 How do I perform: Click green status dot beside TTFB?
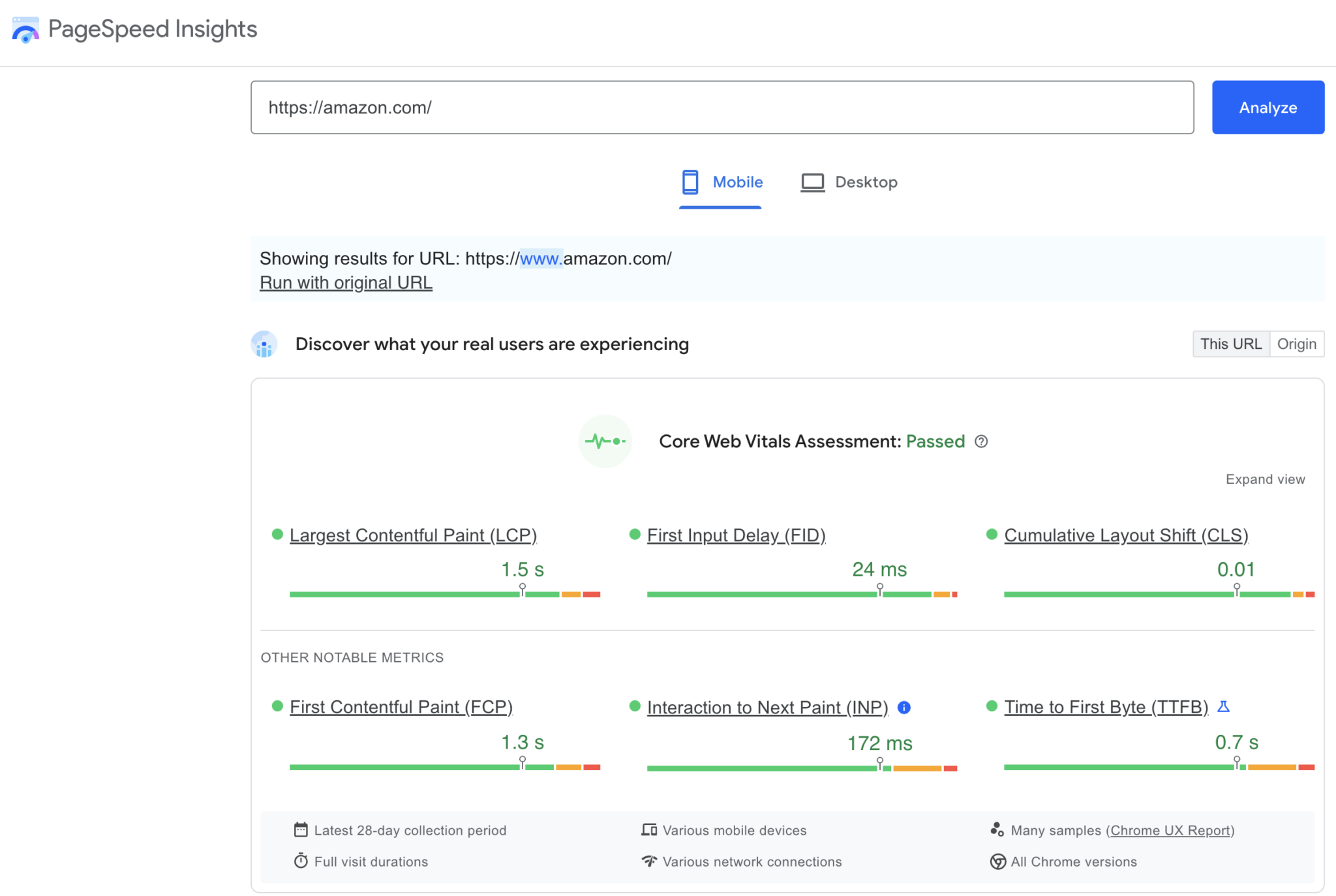click(992, 706)
